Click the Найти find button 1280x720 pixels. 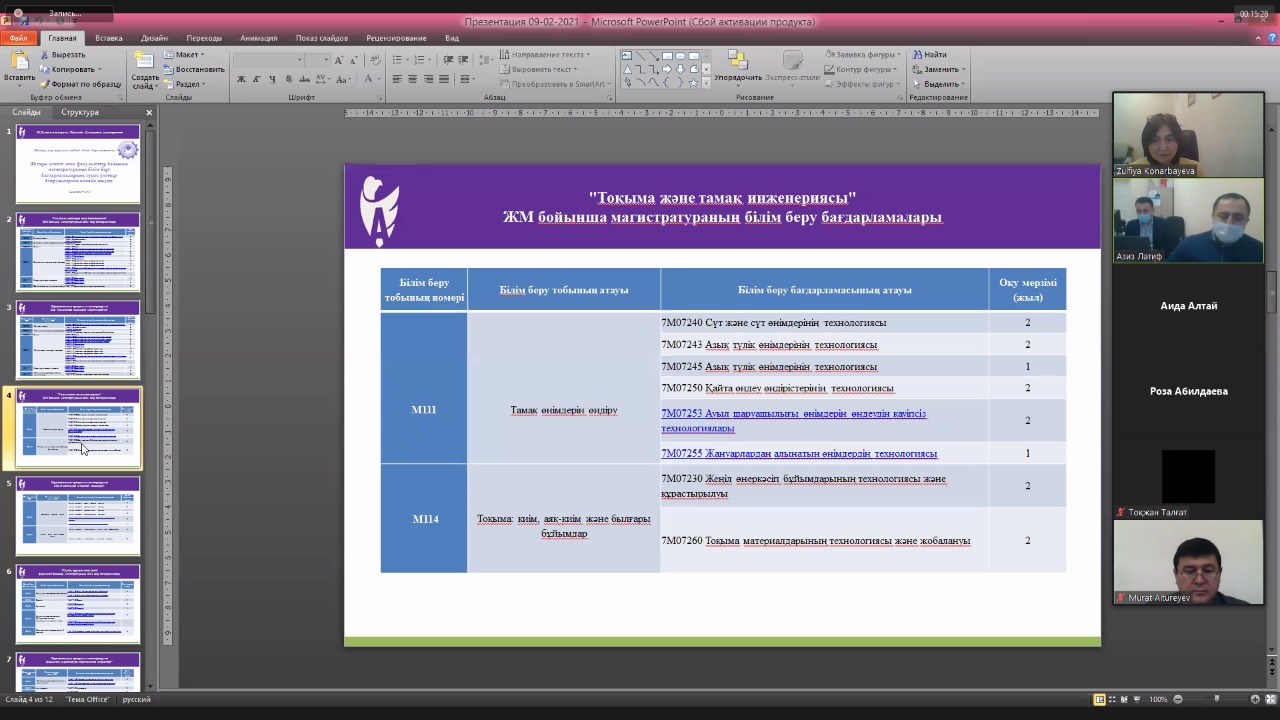[929, 55]
